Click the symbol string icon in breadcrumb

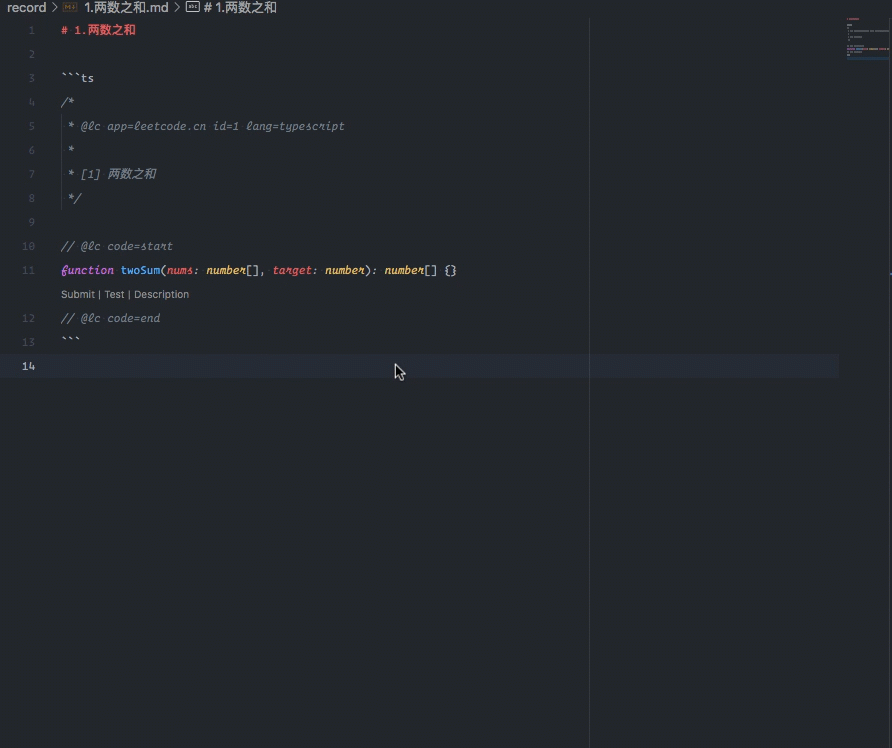coord(193,7)
